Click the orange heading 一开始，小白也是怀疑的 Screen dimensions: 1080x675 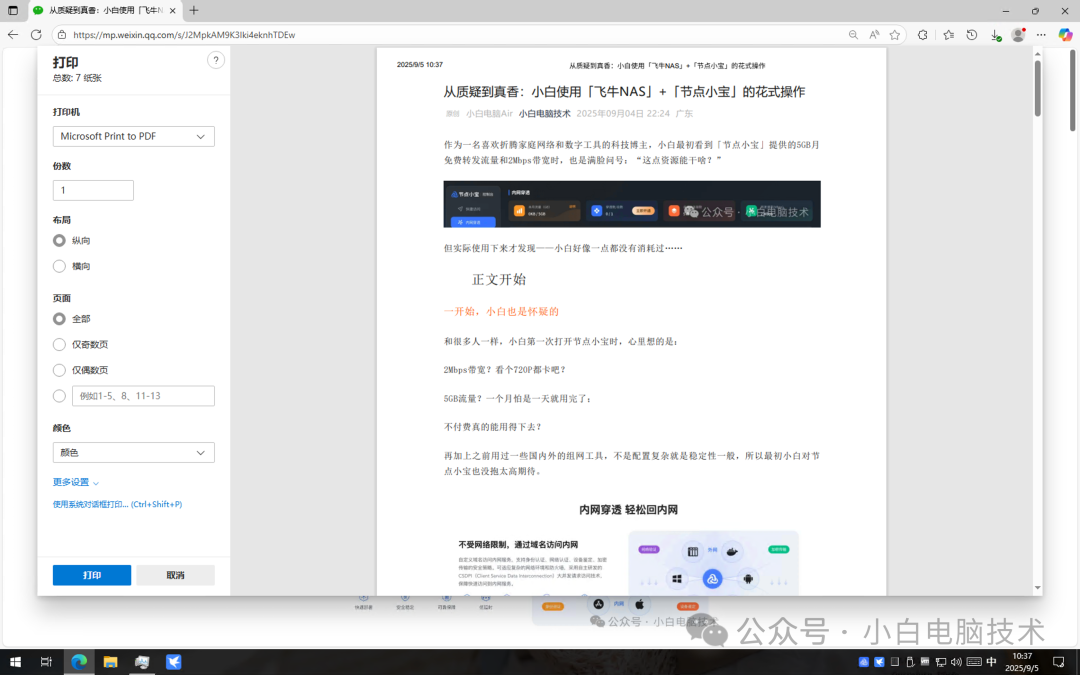tap(501, 311)
